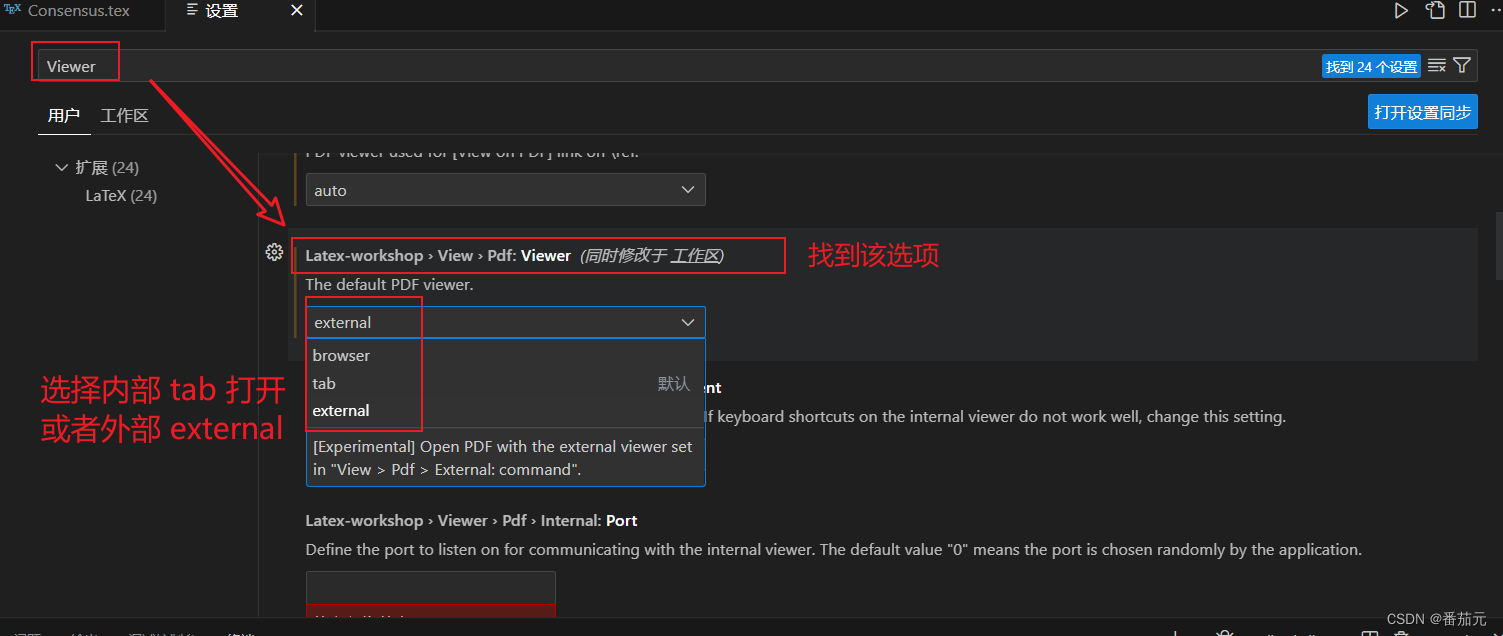Open the settings filter funnel icon
Screen dimensions: 1503x636
pos(1462,66)
